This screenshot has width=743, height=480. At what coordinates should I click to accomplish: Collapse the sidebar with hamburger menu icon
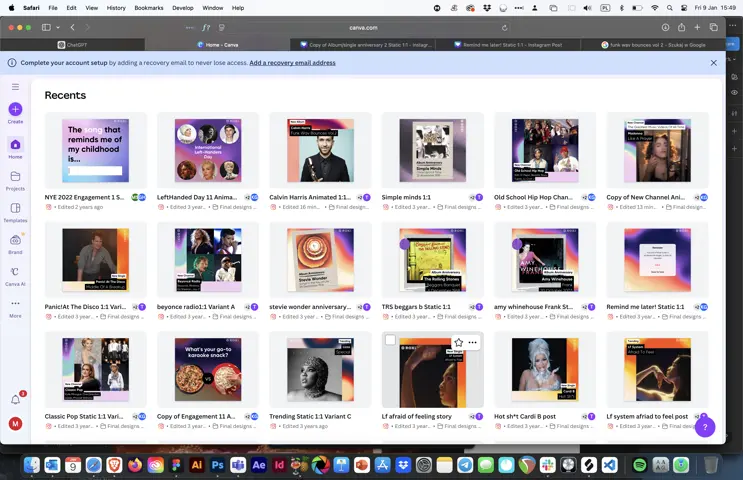15,87
